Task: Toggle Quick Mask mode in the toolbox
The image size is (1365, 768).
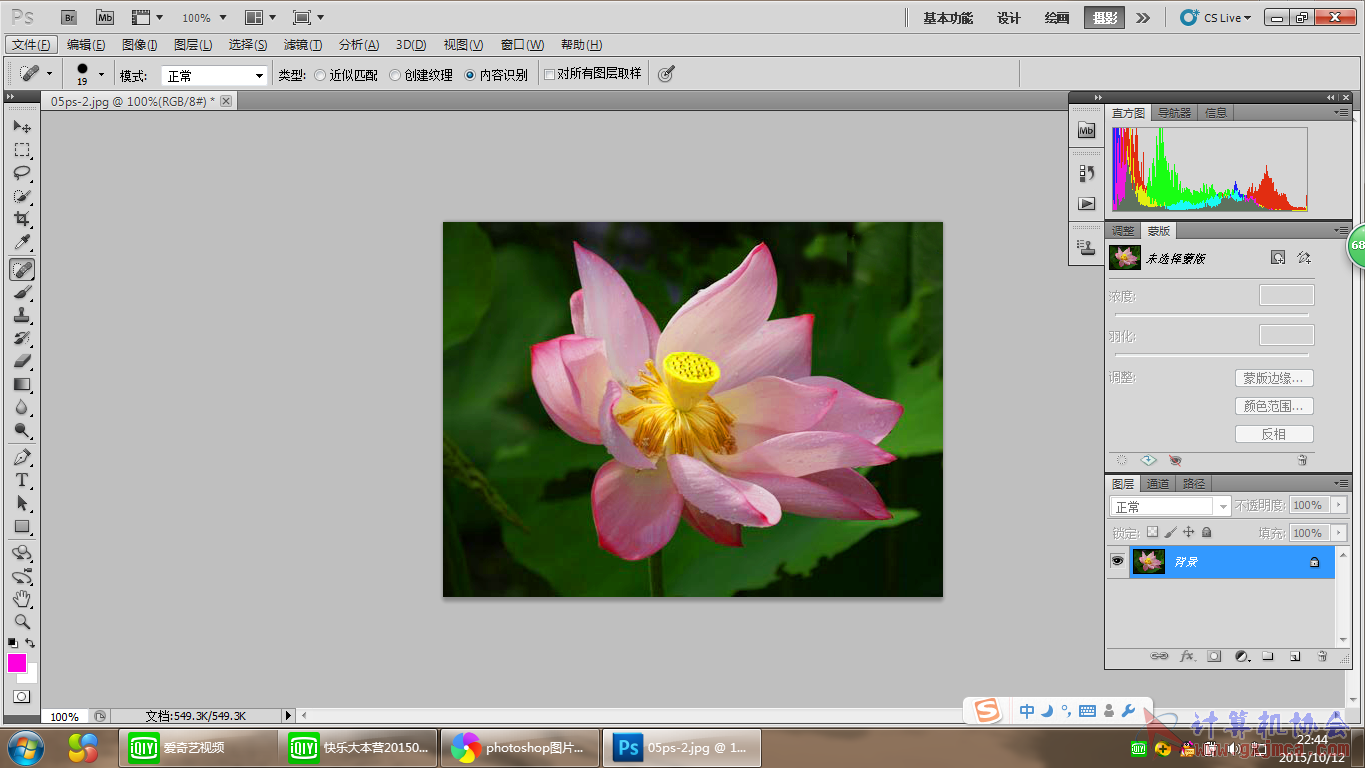Action: pos(22,696)
